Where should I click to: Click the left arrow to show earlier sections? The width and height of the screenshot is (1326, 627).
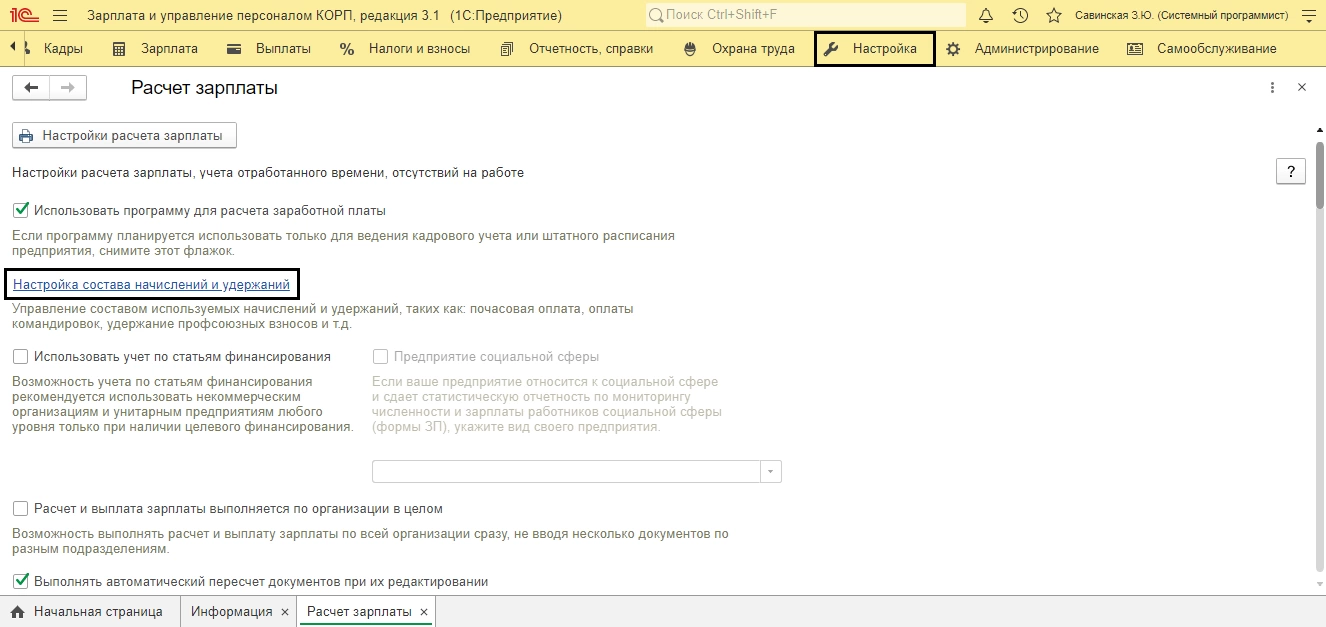pyautogui.click(x=12, y=47)
